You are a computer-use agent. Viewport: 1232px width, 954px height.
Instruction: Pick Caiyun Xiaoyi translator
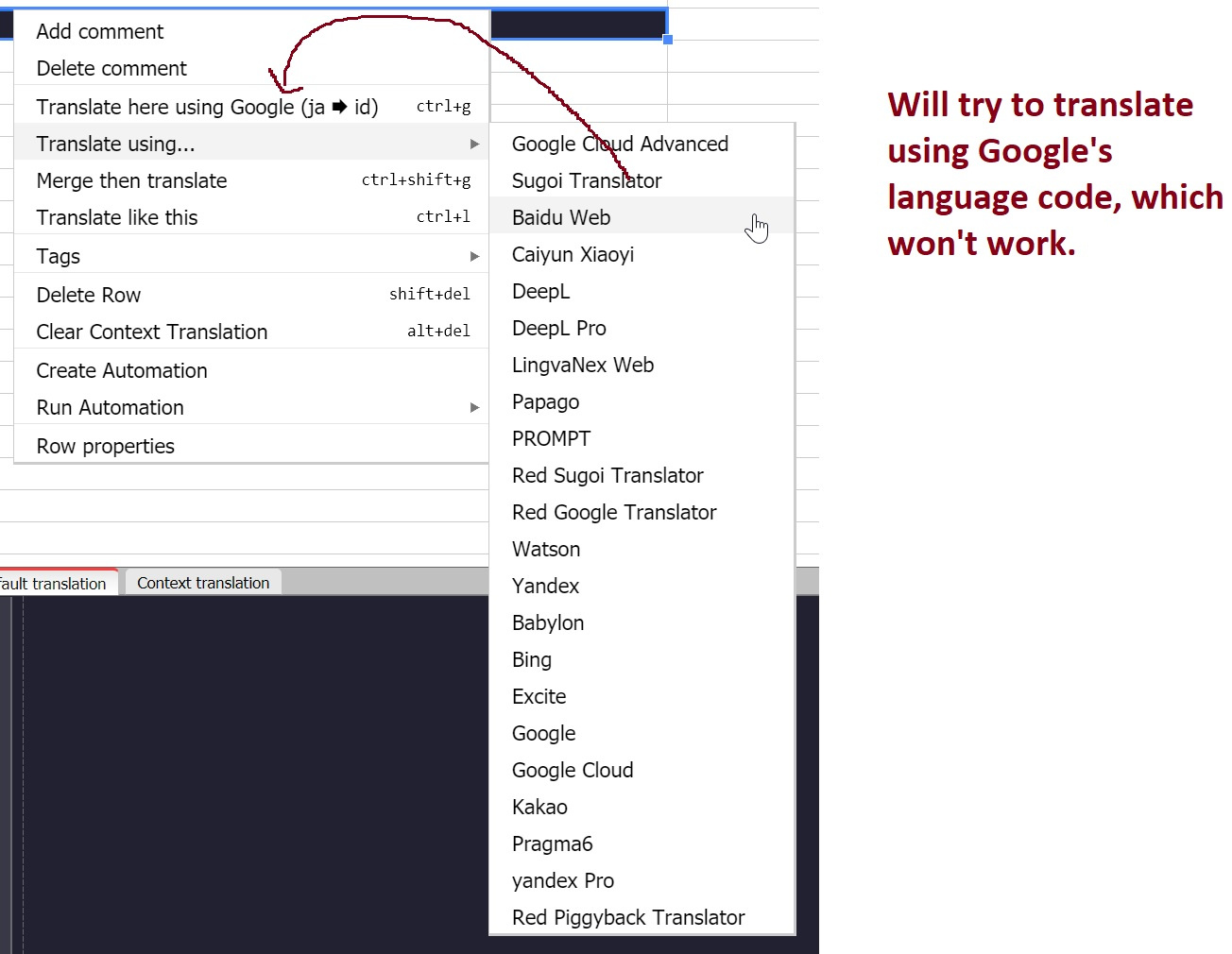[x=642, y=254]
